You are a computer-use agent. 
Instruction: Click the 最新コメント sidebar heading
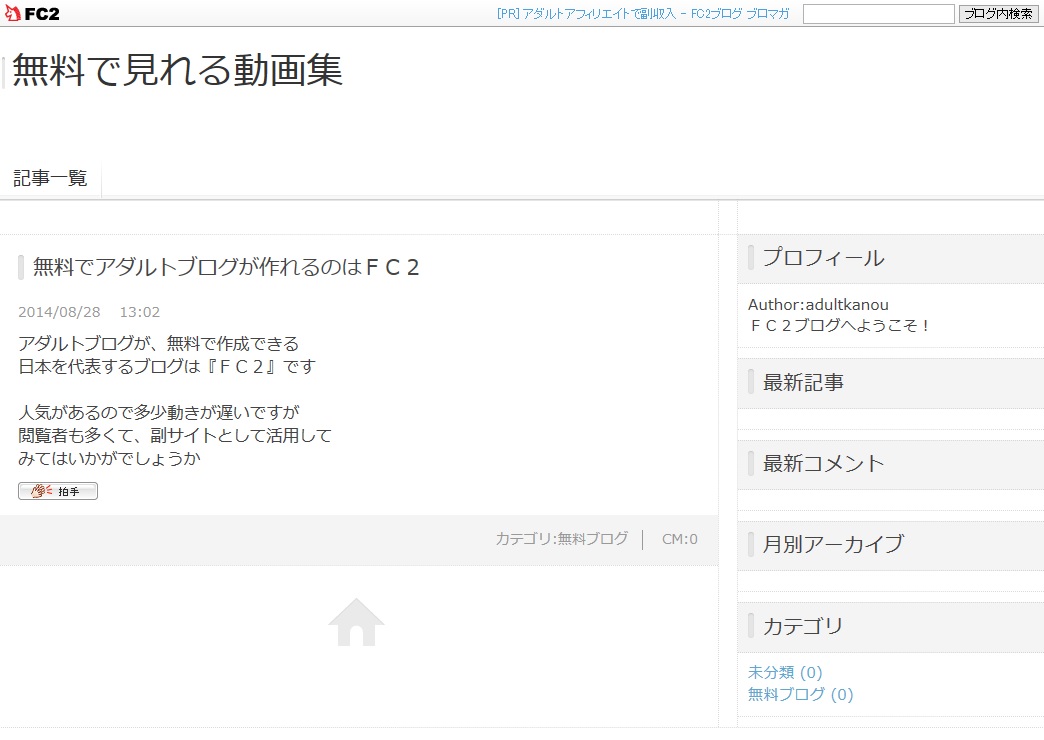pyautogui.click(x=824, y=463)
